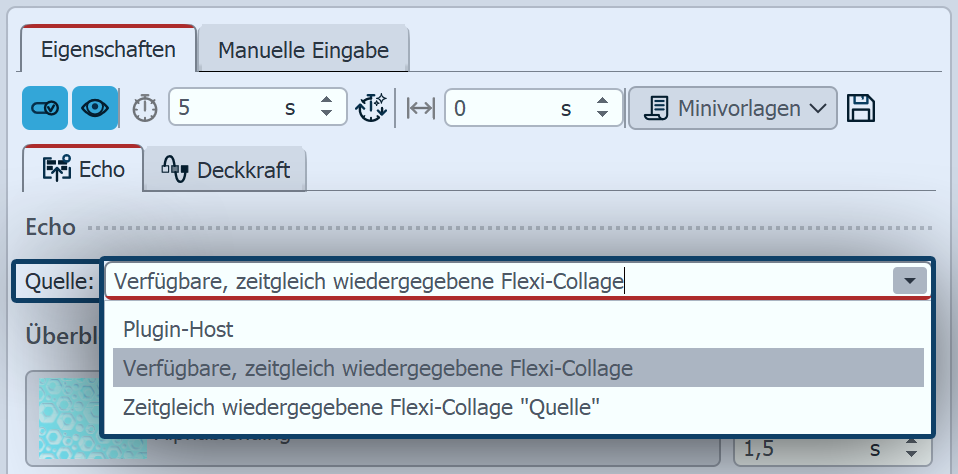Screen dimensions: 958x474
Task: Click the offset spinner arrows
Action: [x=602, y=108]
